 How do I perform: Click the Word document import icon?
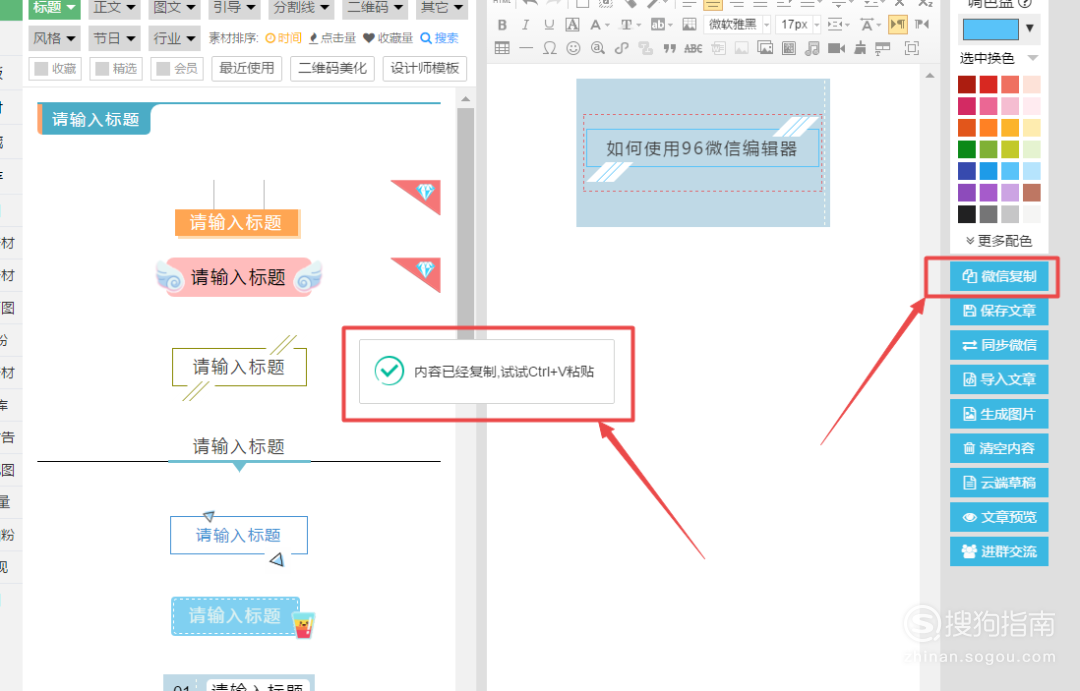click(x=718, y=48)
